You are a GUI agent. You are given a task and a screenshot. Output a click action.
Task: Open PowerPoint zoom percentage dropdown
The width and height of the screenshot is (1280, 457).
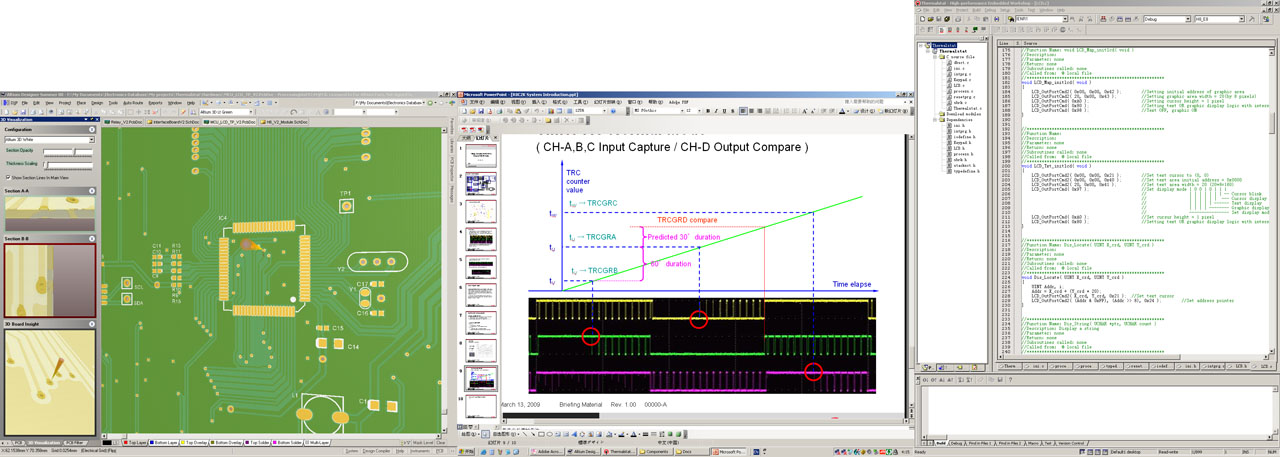click(x=604, y=111)
